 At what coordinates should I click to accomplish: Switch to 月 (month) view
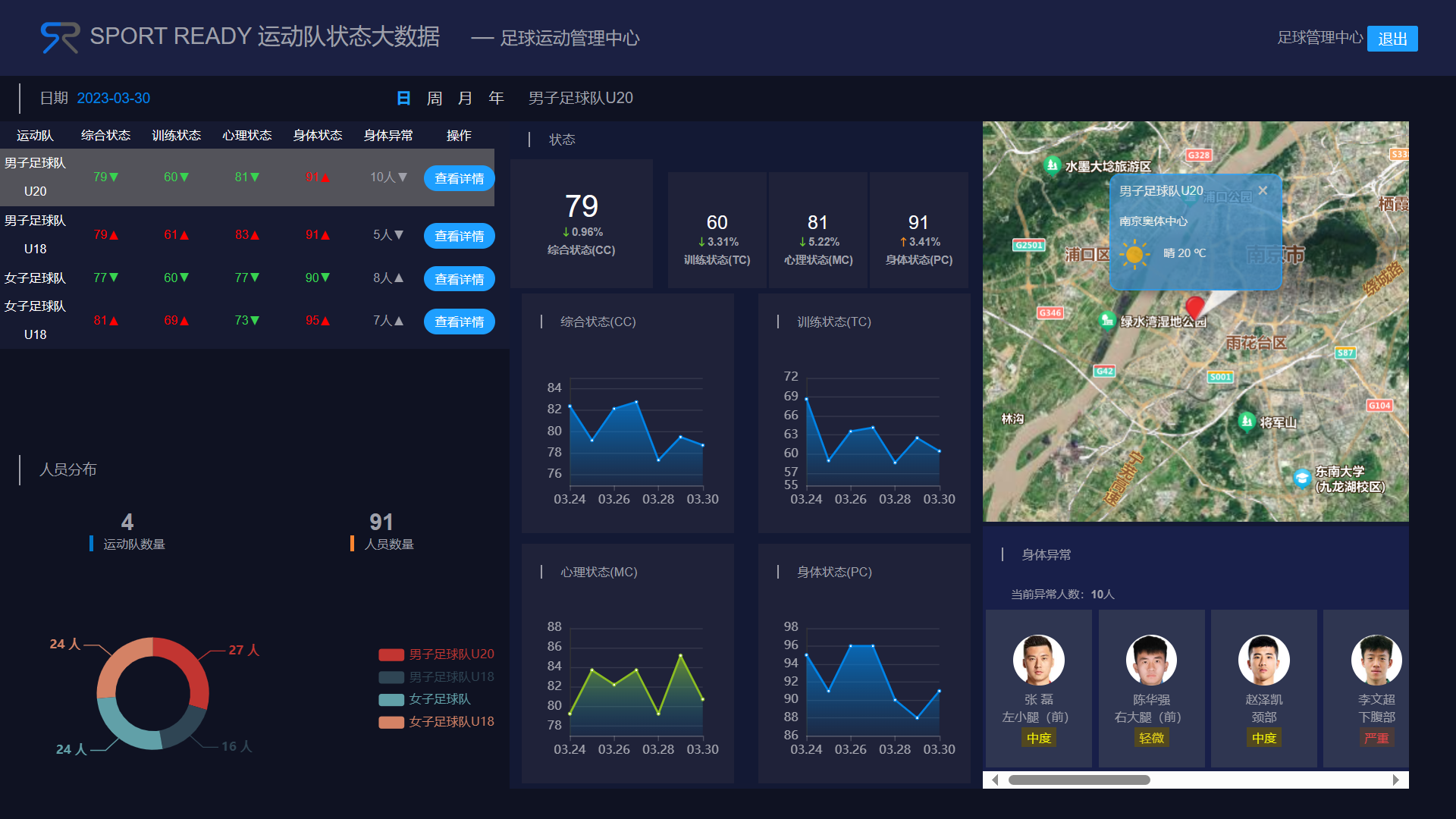(x=465, y=99)
